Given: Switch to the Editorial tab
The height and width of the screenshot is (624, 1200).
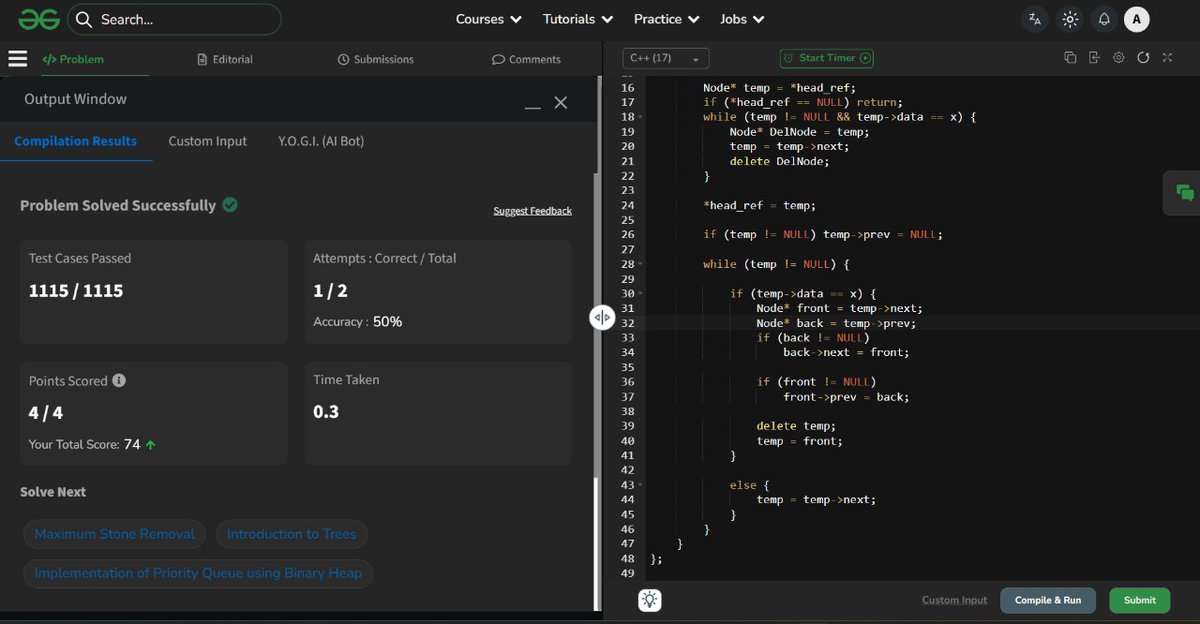Looking at the screenshot, I should [225, 59].
